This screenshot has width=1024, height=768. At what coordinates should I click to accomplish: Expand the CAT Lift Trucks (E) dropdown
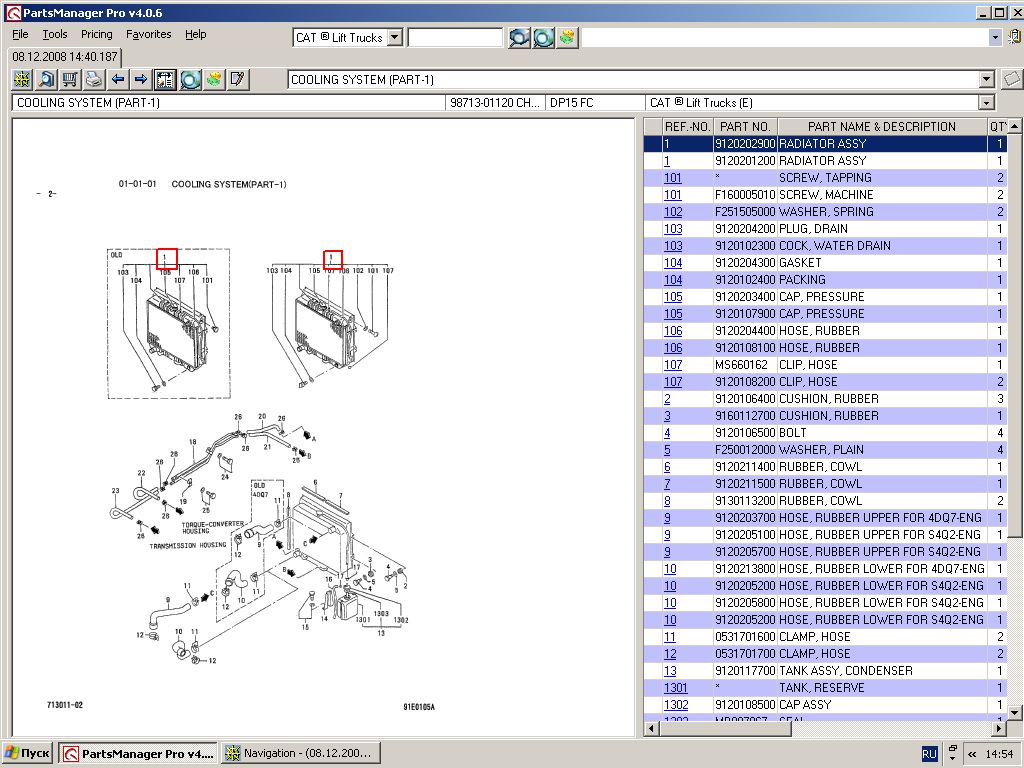[987, 103]
